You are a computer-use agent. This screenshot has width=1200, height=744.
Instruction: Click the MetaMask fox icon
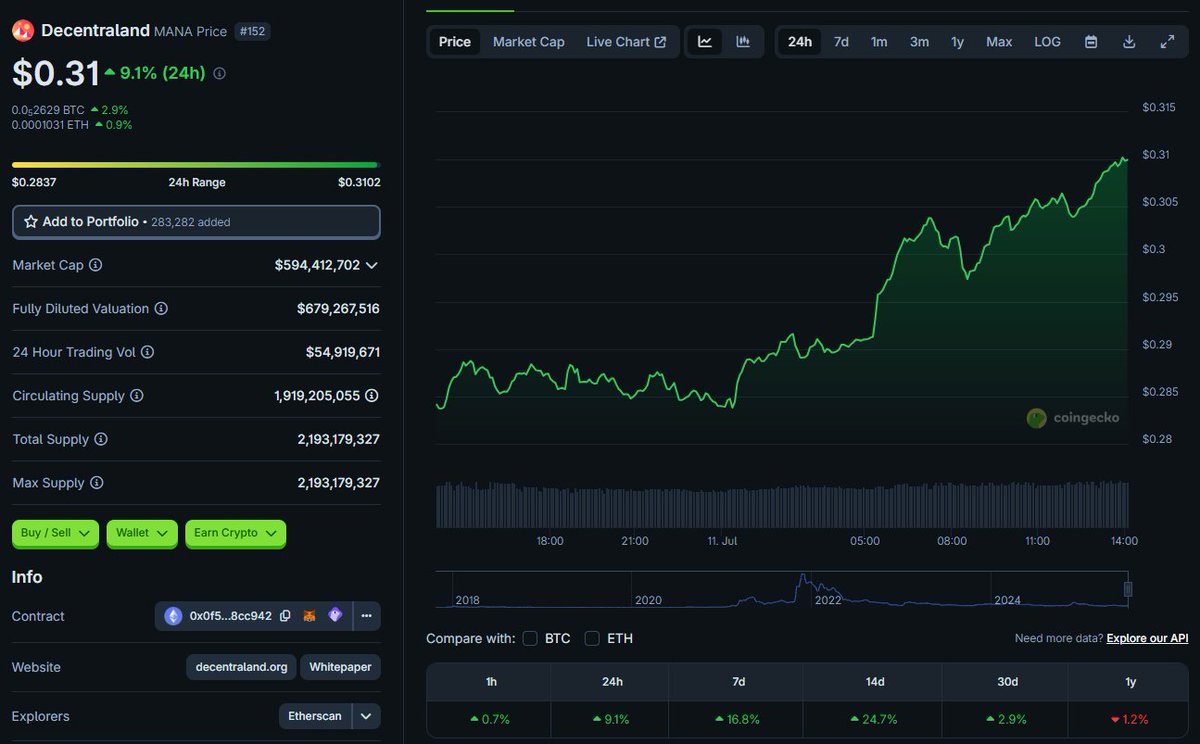click(x=310, y=616)
